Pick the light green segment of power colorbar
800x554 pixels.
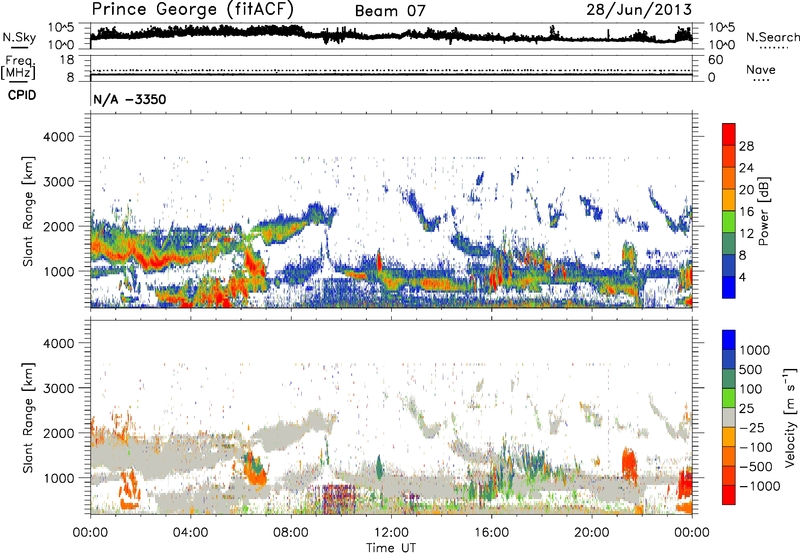729,222
